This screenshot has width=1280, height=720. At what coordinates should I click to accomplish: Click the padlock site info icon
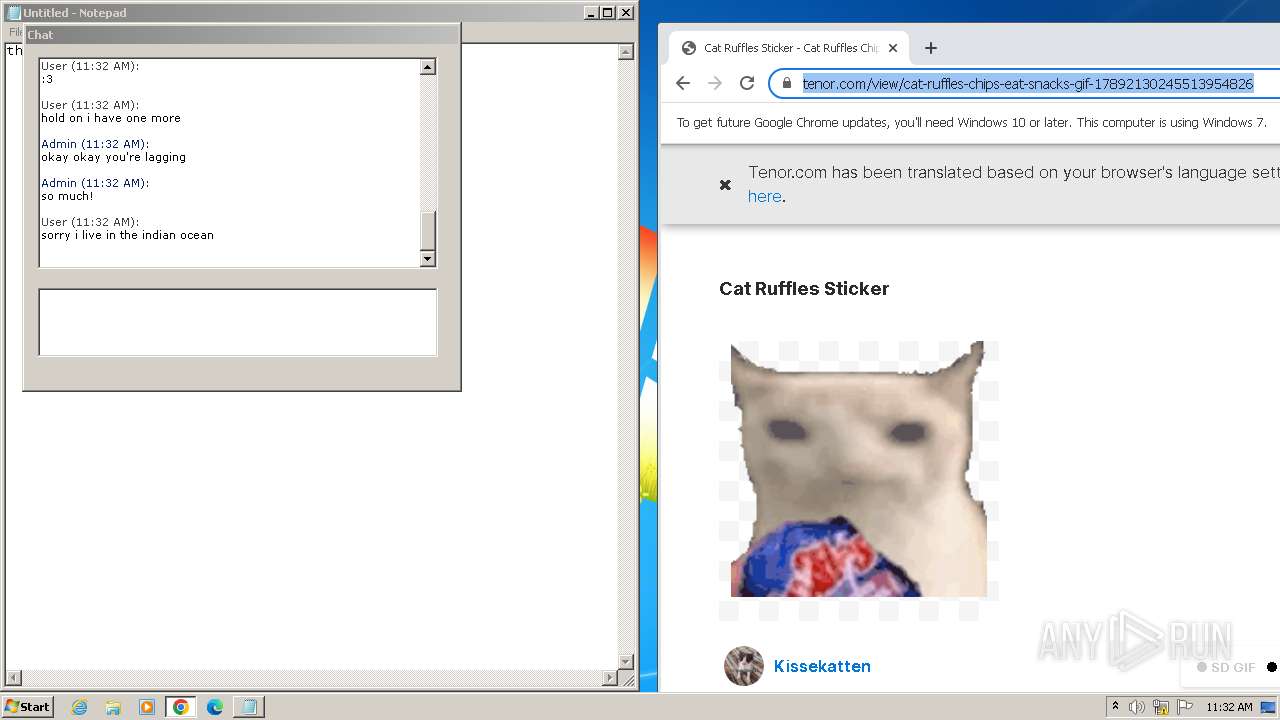click(x=787, y=83)
